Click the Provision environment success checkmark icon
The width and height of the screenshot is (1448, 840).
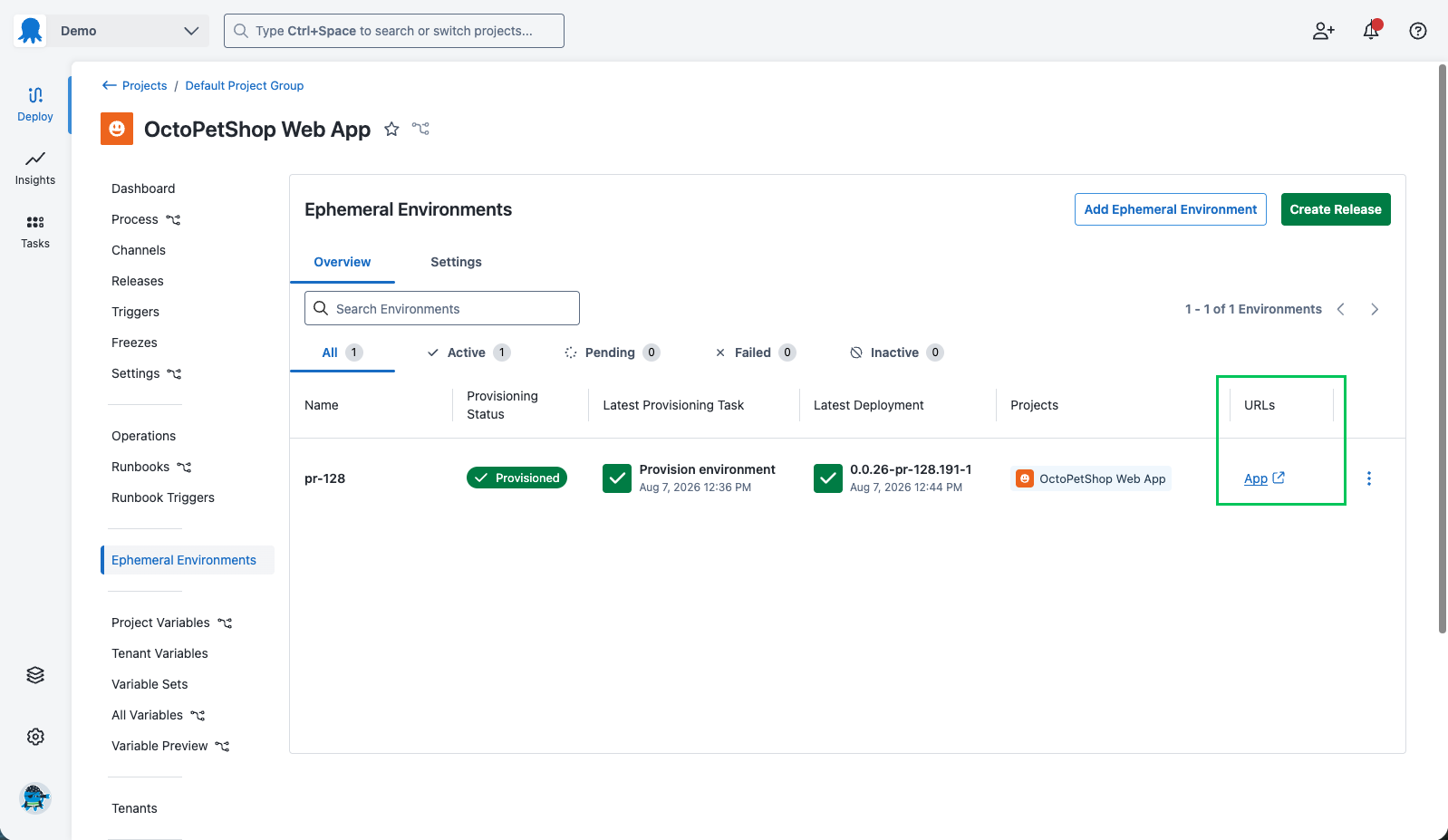617,478
